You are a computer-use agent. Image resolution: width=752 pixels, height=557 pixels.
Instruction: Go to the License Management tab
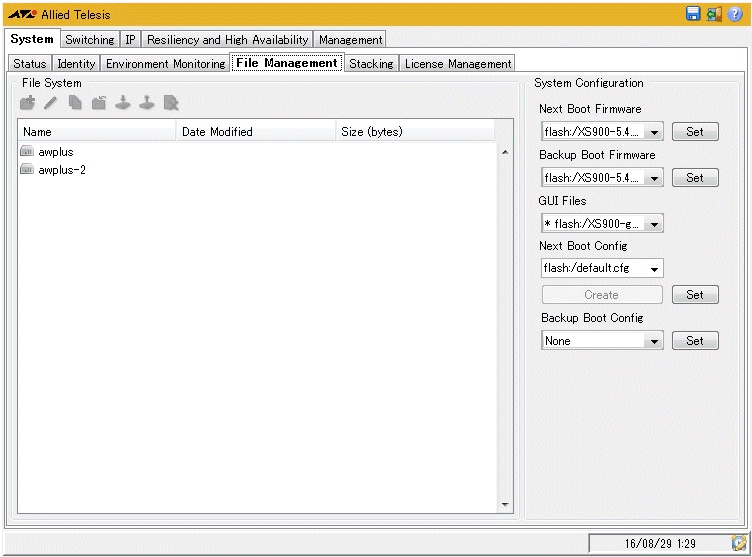click(457, 64)
